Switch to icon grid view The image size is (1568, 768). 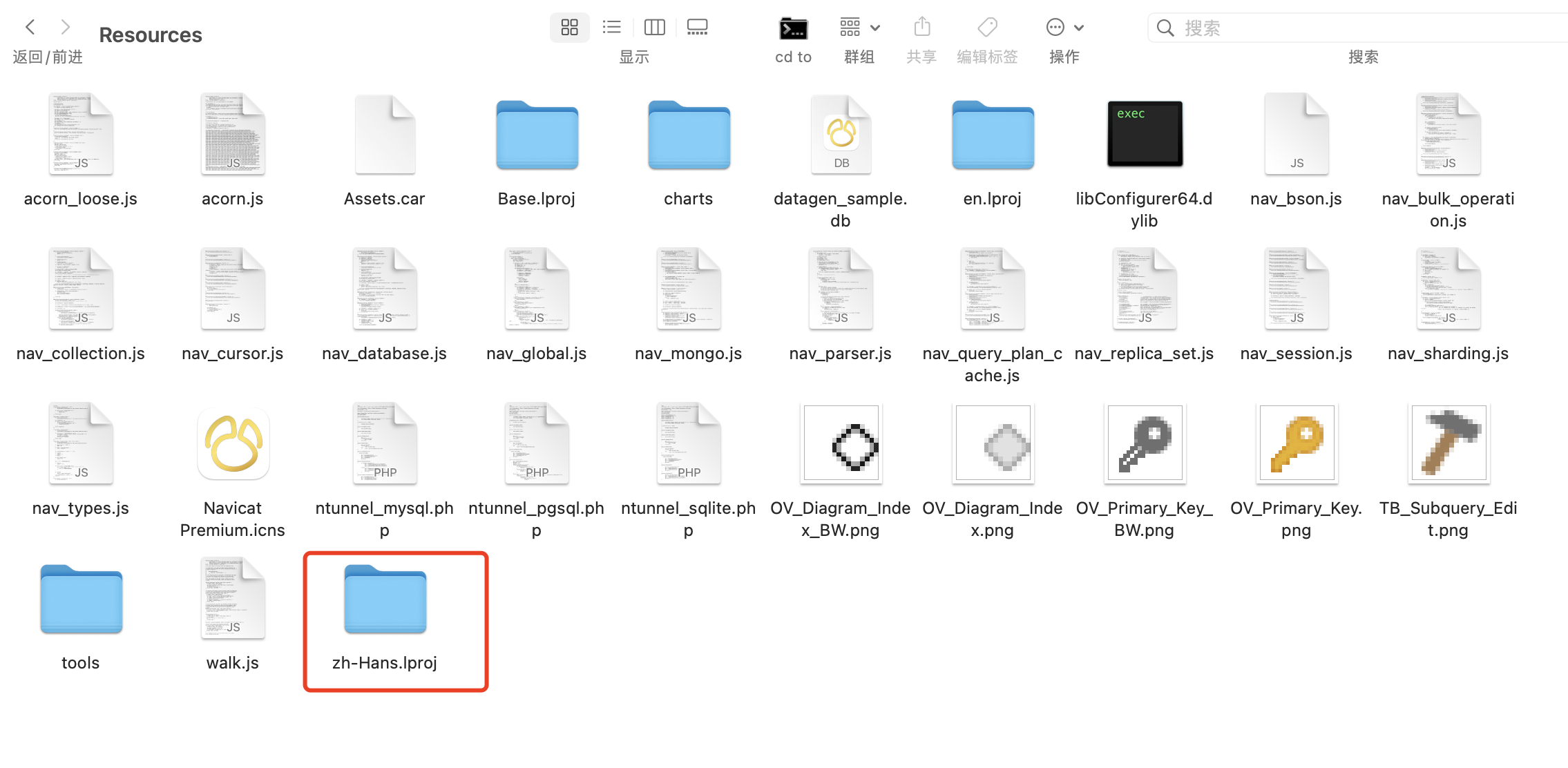(x=569, y=28)
